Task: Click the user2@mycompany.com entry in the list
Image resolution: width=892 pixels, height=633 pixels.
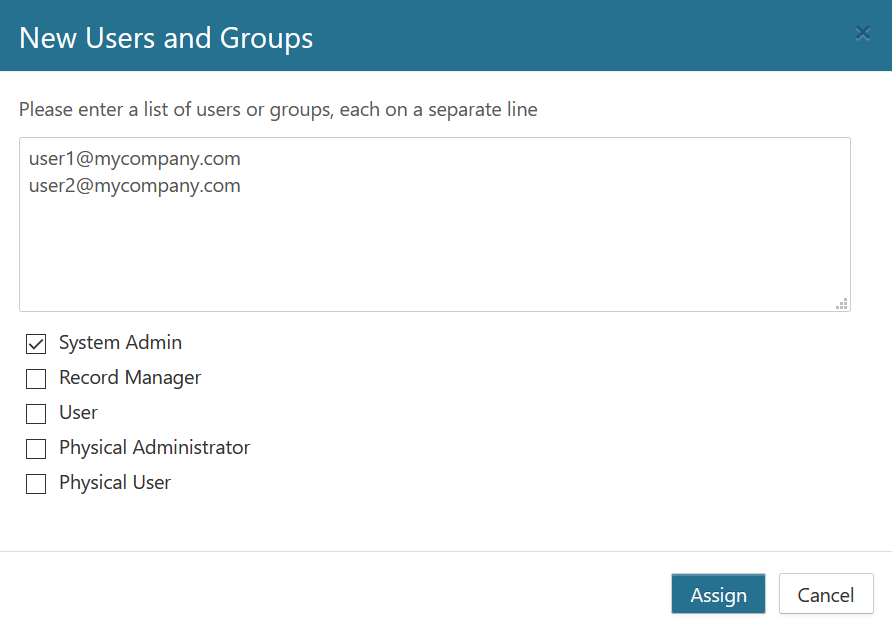Action: (x=135, y=186)
